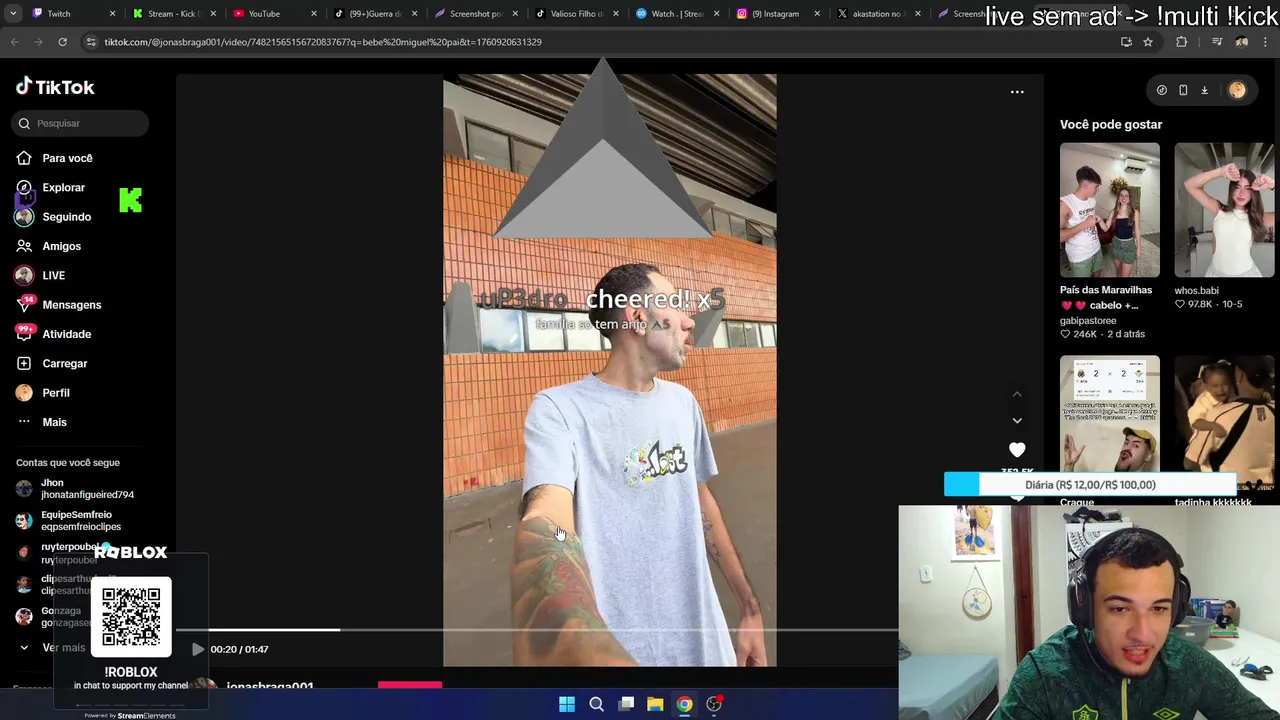Viewport: 1280px width, 720px height.
Task: Open whos.babi recommended video thumbnail
Action: [x=1225, y=210]
